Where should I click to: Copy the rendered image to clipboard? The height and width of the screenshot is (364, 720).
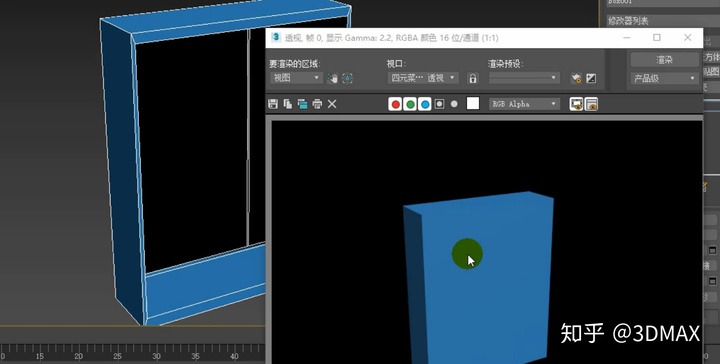287,104
